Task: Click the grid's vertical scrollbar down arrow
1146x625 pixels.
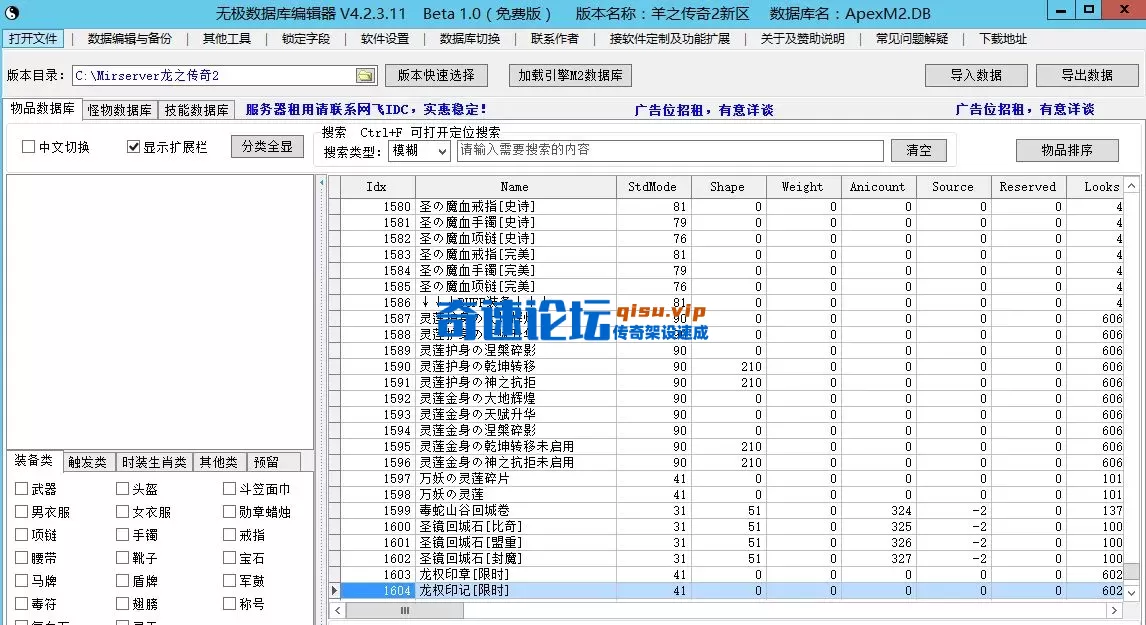Action: click(x=1131, y=592)
